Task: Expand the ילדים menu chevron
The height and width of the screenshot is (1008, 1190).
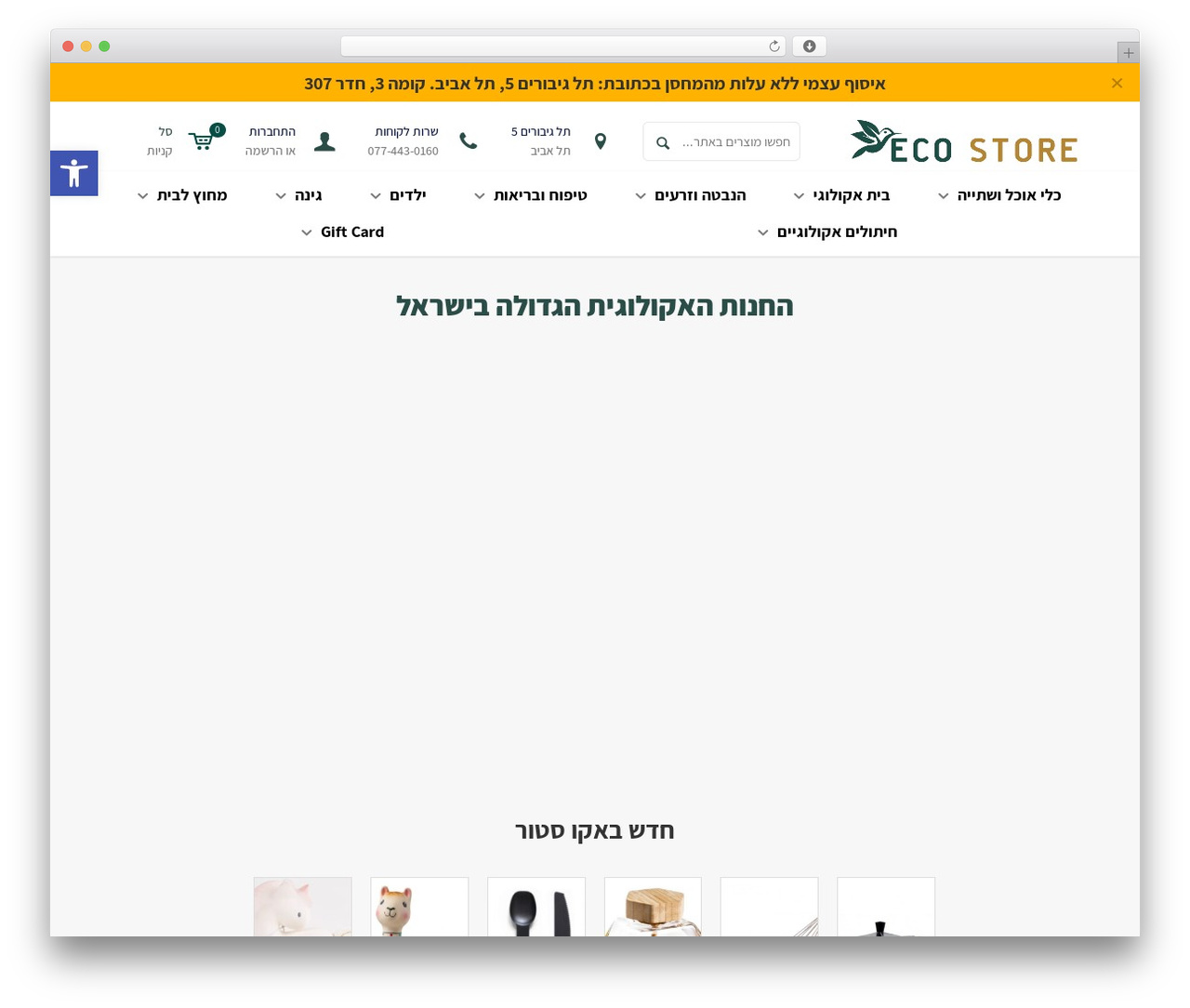Action: (376, 196)
